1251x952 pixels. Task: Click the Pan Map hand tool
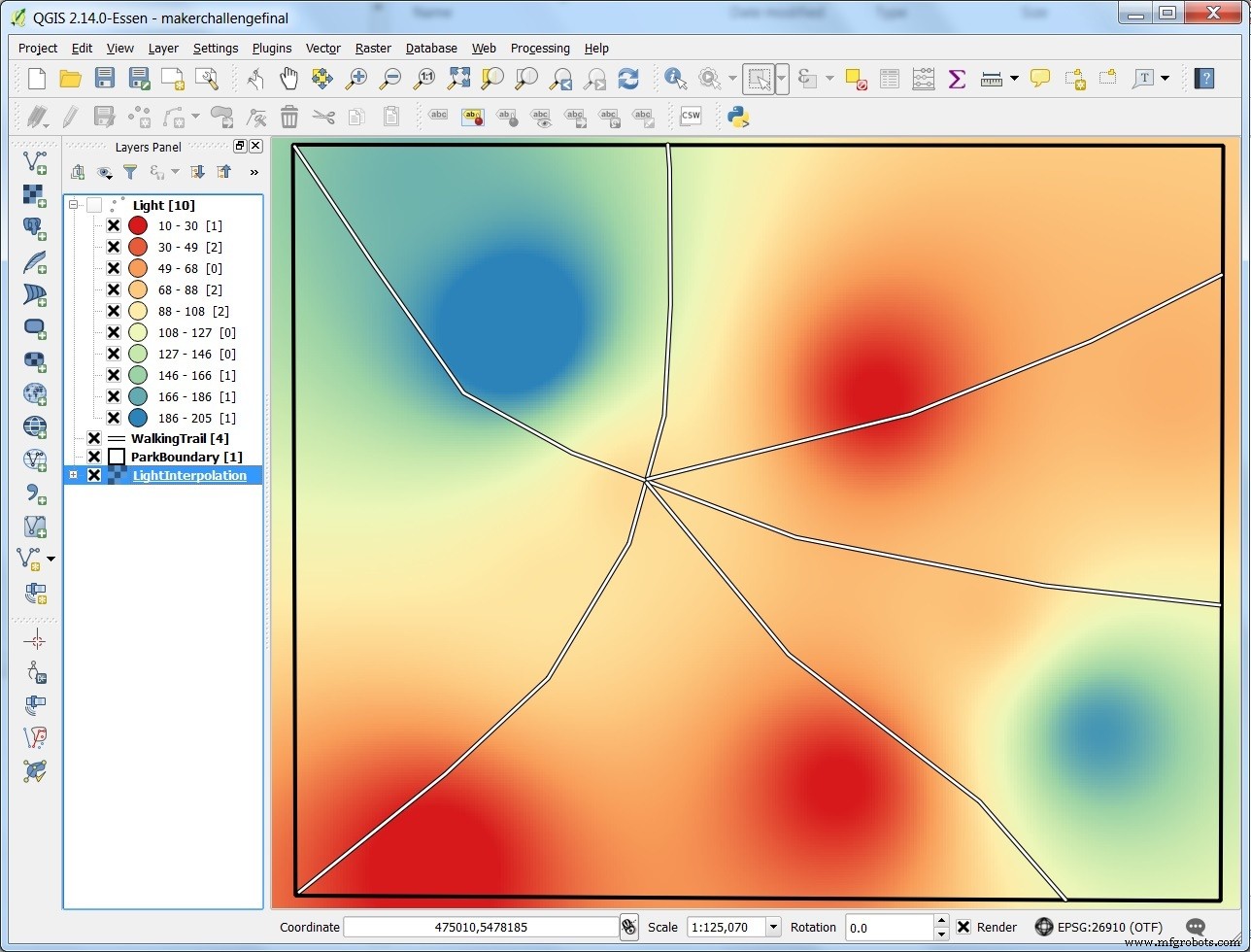click(x=288, y=79)
